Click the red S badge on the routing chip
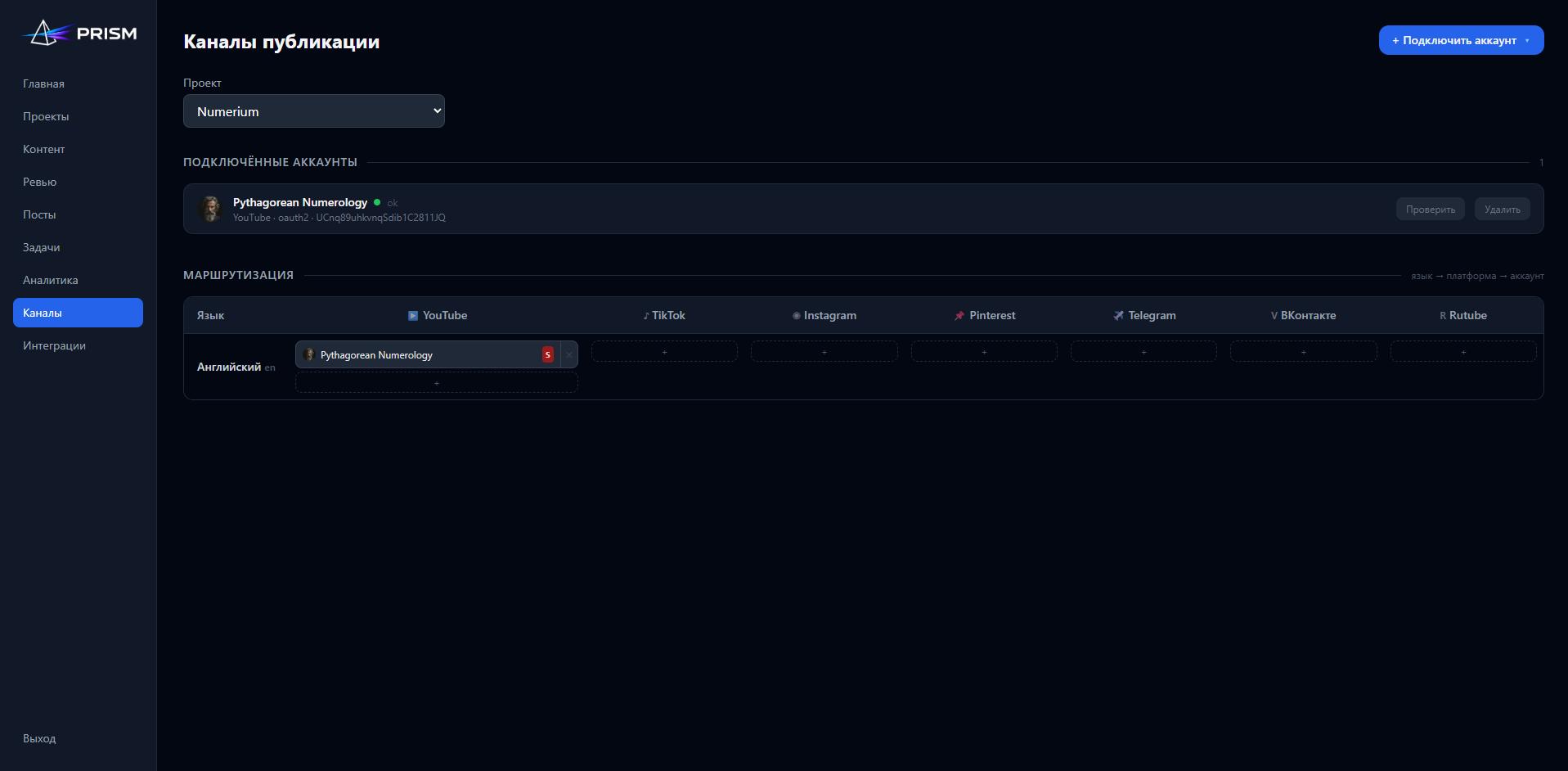This screenshot has height=771, width=1568. click(548, 354)
